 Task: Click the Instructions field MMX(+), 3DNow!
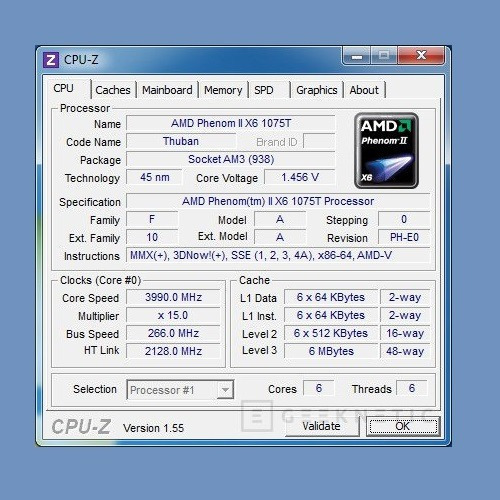pyautogui.click(x=278, y=255)
